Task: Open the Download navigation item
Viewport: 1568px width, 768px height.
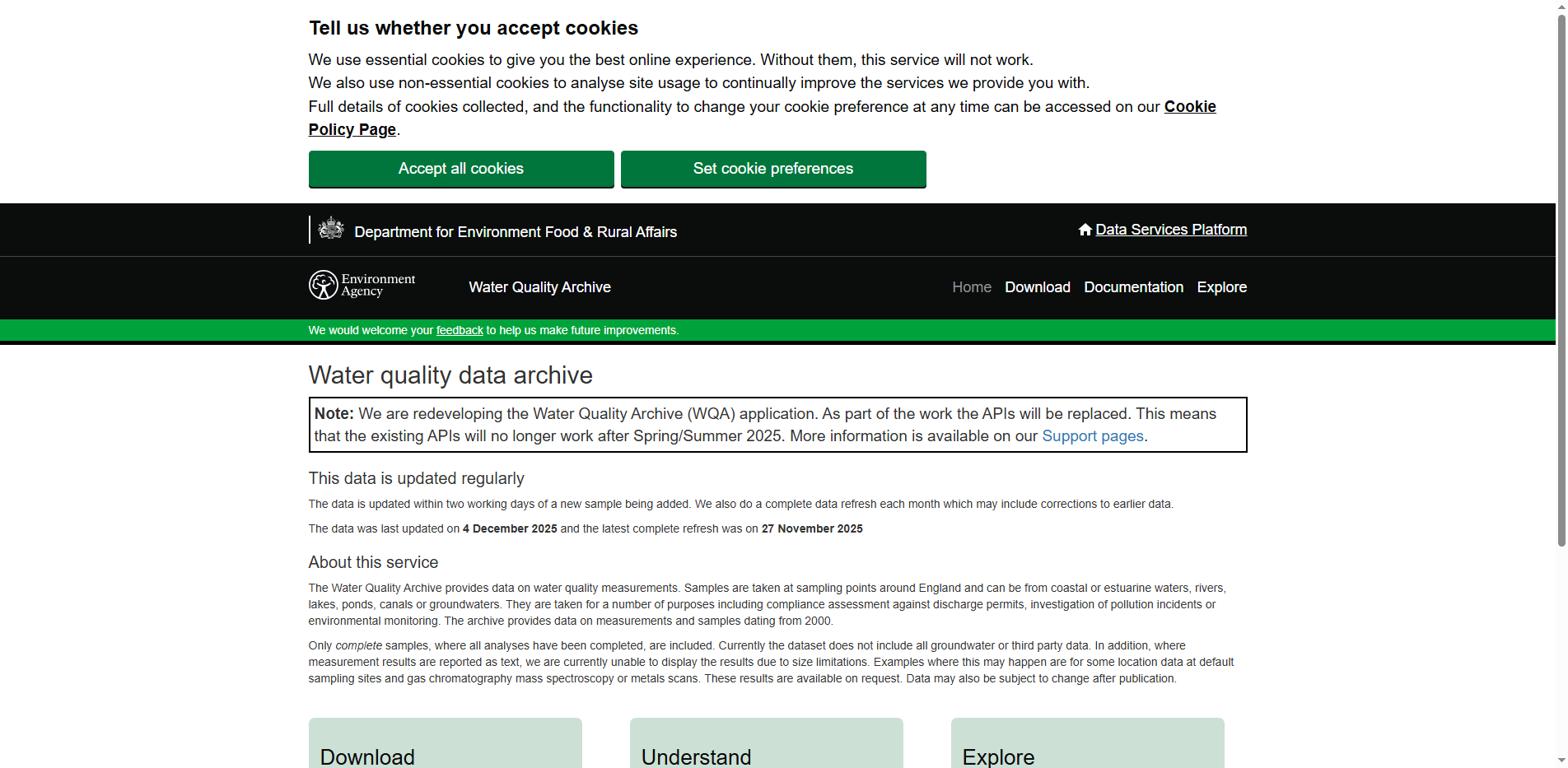Action: 1037,287
